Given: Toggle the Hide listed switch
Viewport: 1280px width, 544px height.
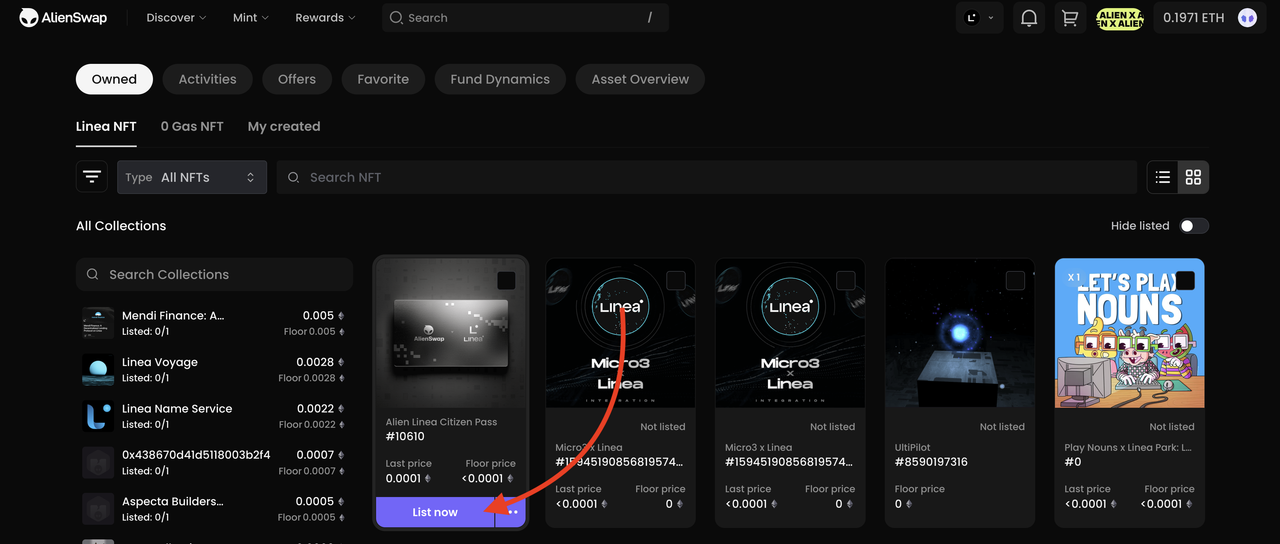Looking at the screenshot, I should coord(1194,226).
